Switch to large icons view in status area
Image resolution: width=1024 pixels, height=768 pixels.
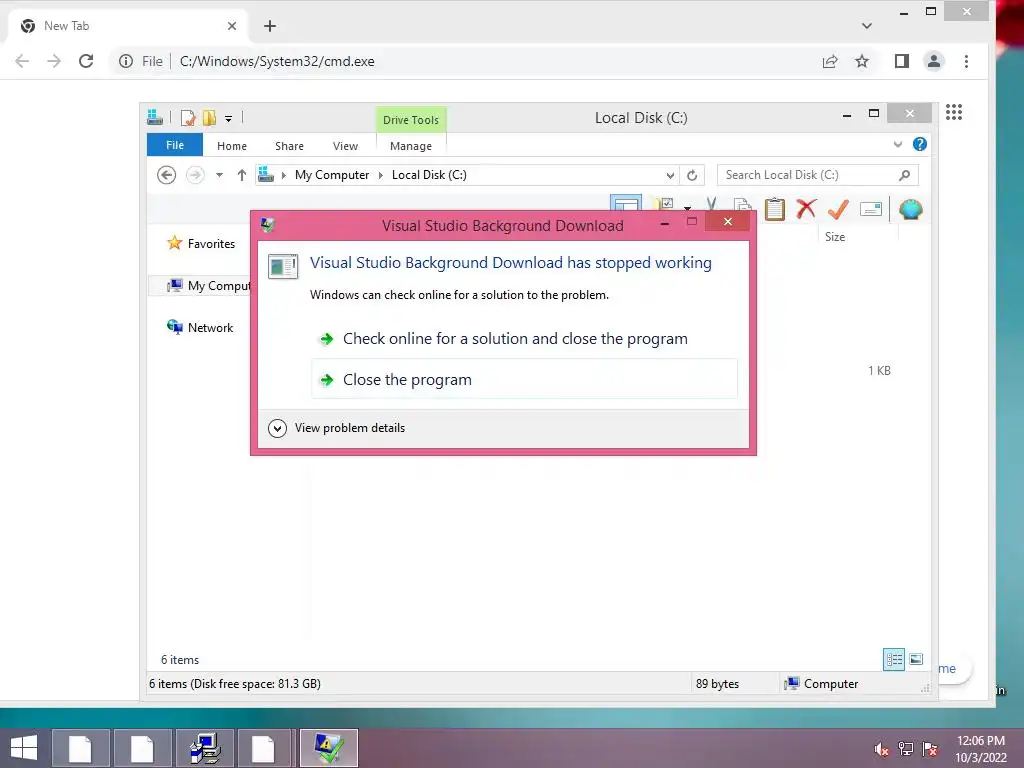(916, 659)
